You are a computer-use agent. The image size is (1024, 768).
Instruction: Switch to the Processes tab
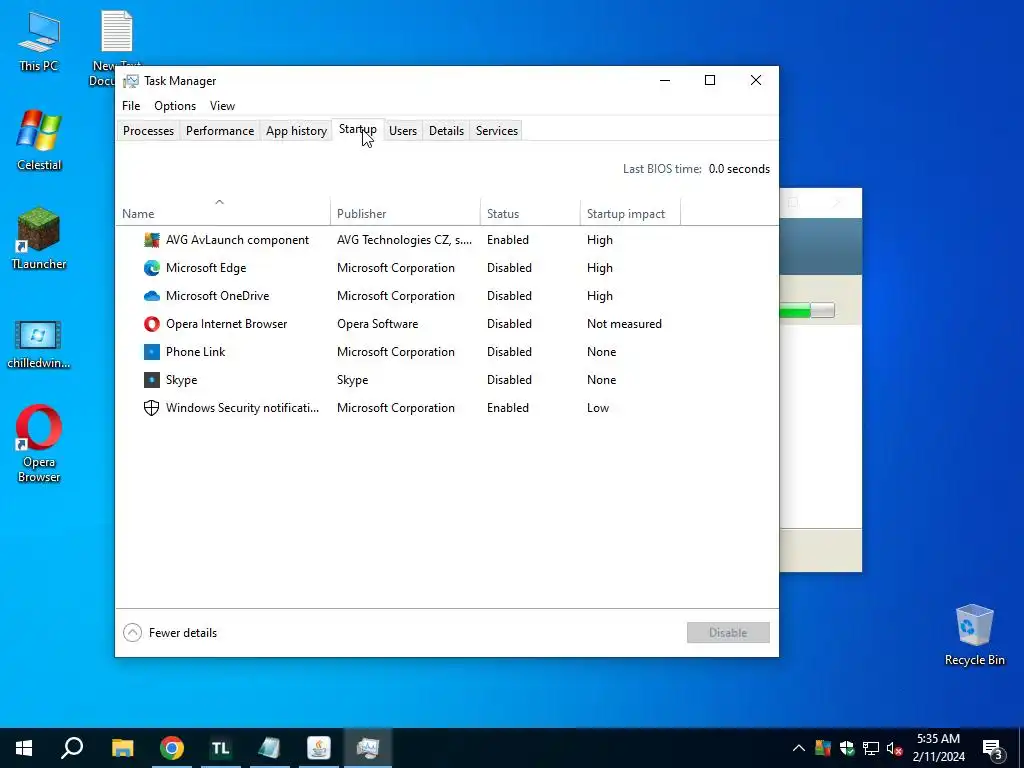(x=148, y=131)
